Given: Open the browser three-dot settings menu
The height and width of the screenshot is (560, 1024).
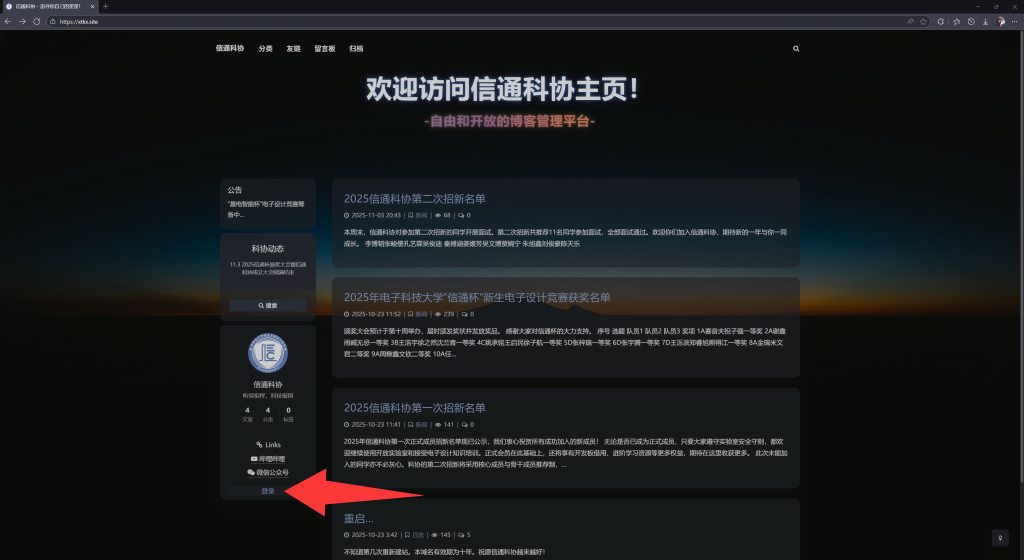Looking at the screenshot, I should tap(1015, 21).
